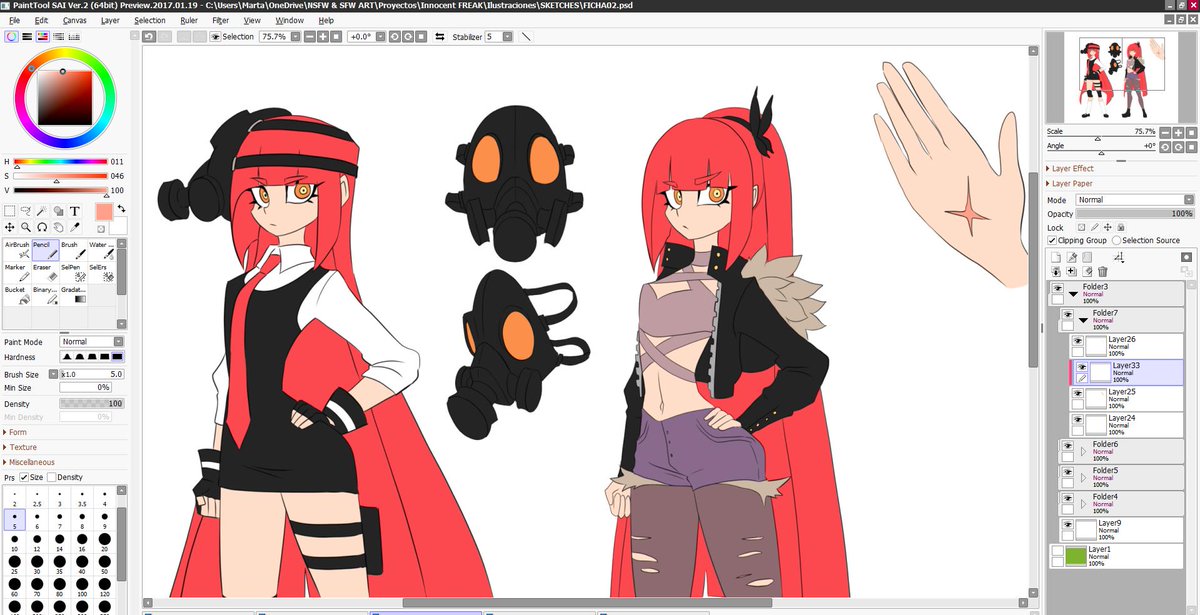The width and height of the screenshot is (1200, 615).
Task: Open the Layer menu
Action: (x=110, y=20)
